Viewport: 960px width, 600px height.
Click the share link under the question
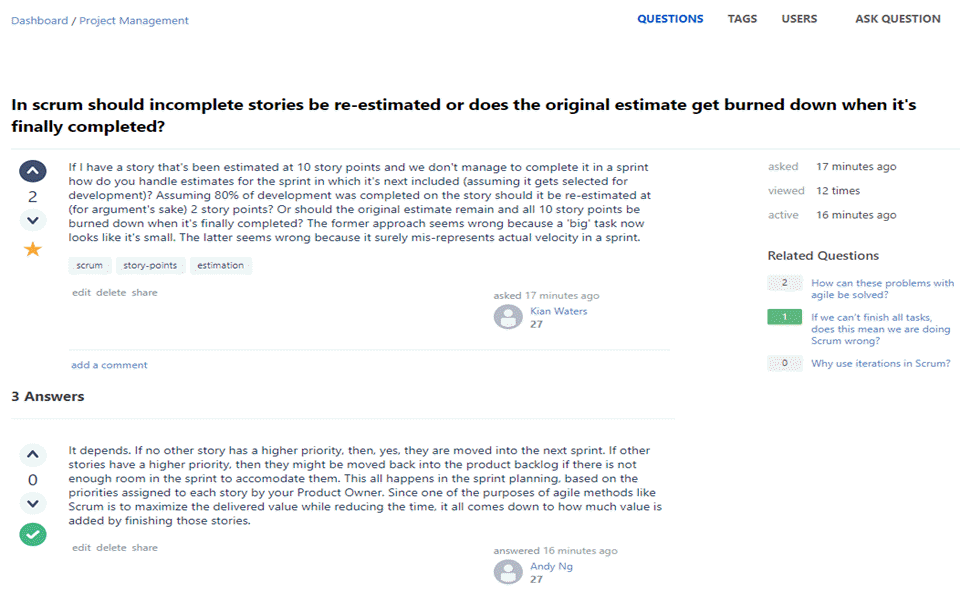click(145, 293)
